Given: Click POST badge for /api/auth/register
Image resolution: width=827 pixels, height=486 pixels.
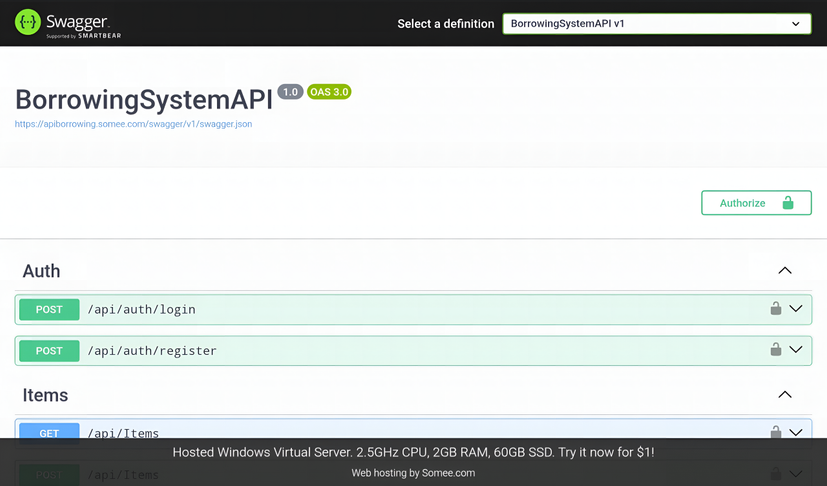Looking at the screenshot, I should [x=49, y=351].
